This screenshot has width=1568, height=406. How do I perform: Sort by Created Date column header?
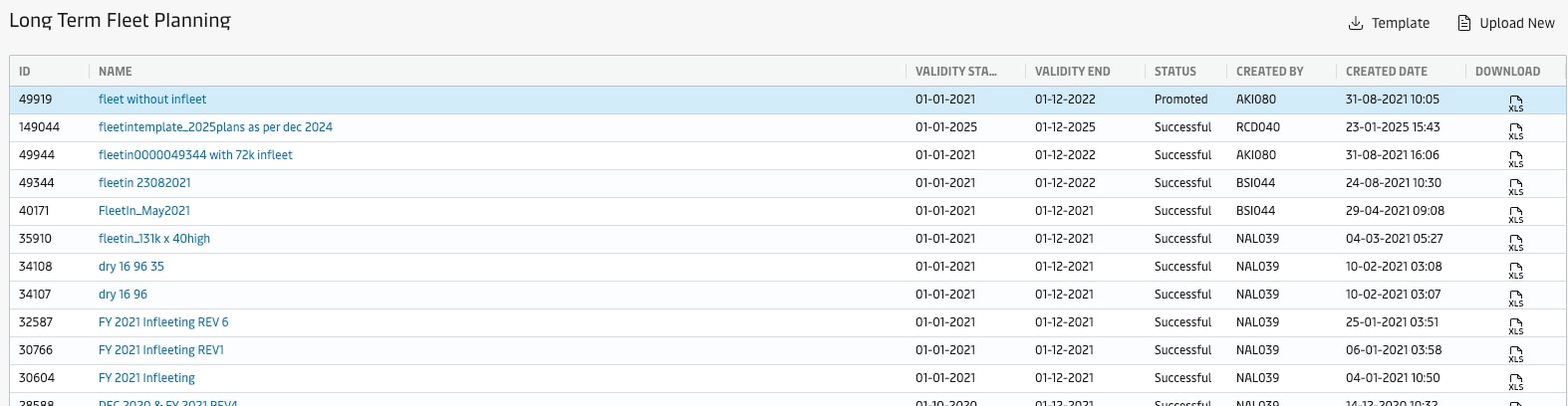point(1386,72)
